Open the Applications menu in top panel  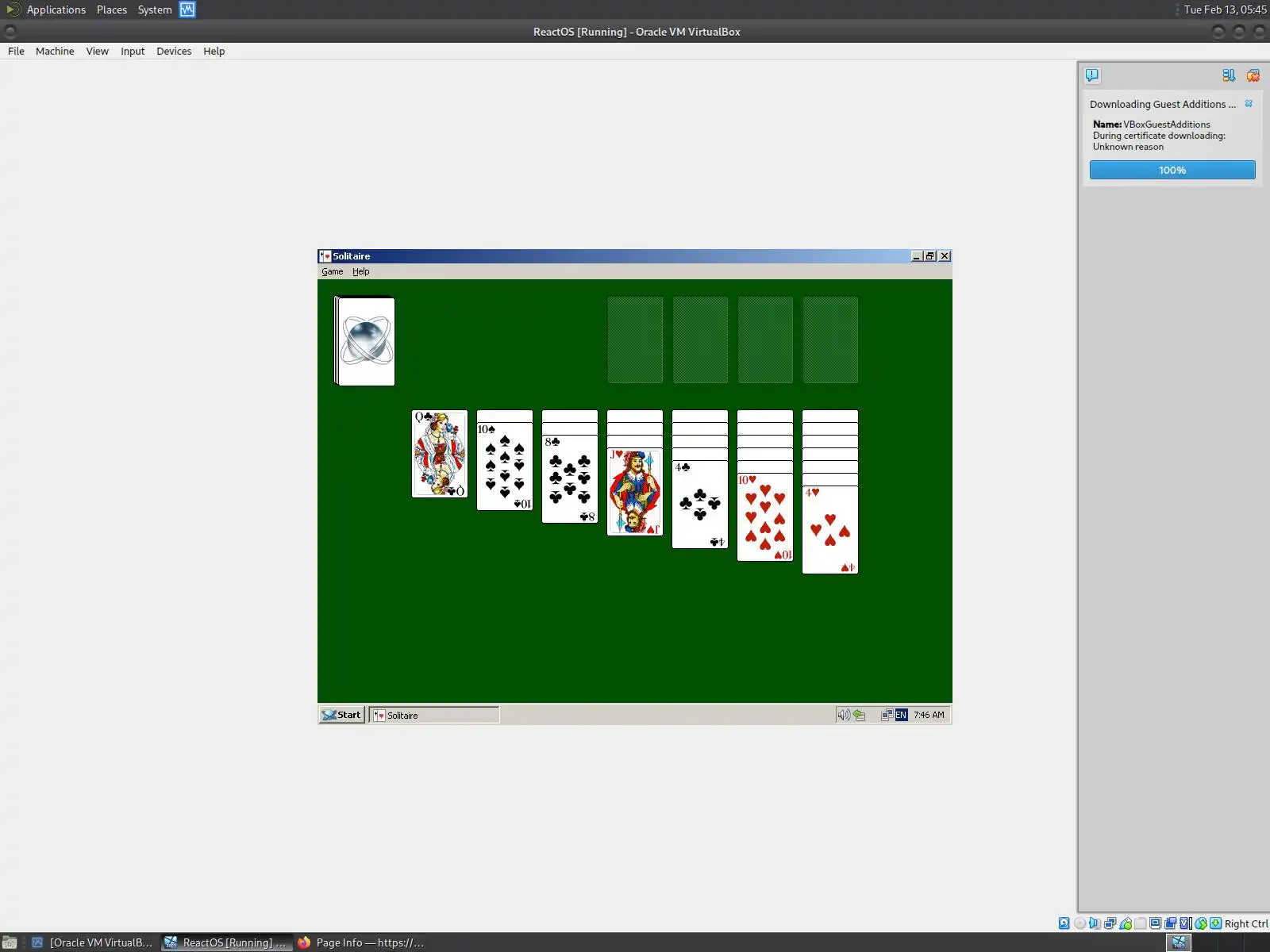(56, 10)
